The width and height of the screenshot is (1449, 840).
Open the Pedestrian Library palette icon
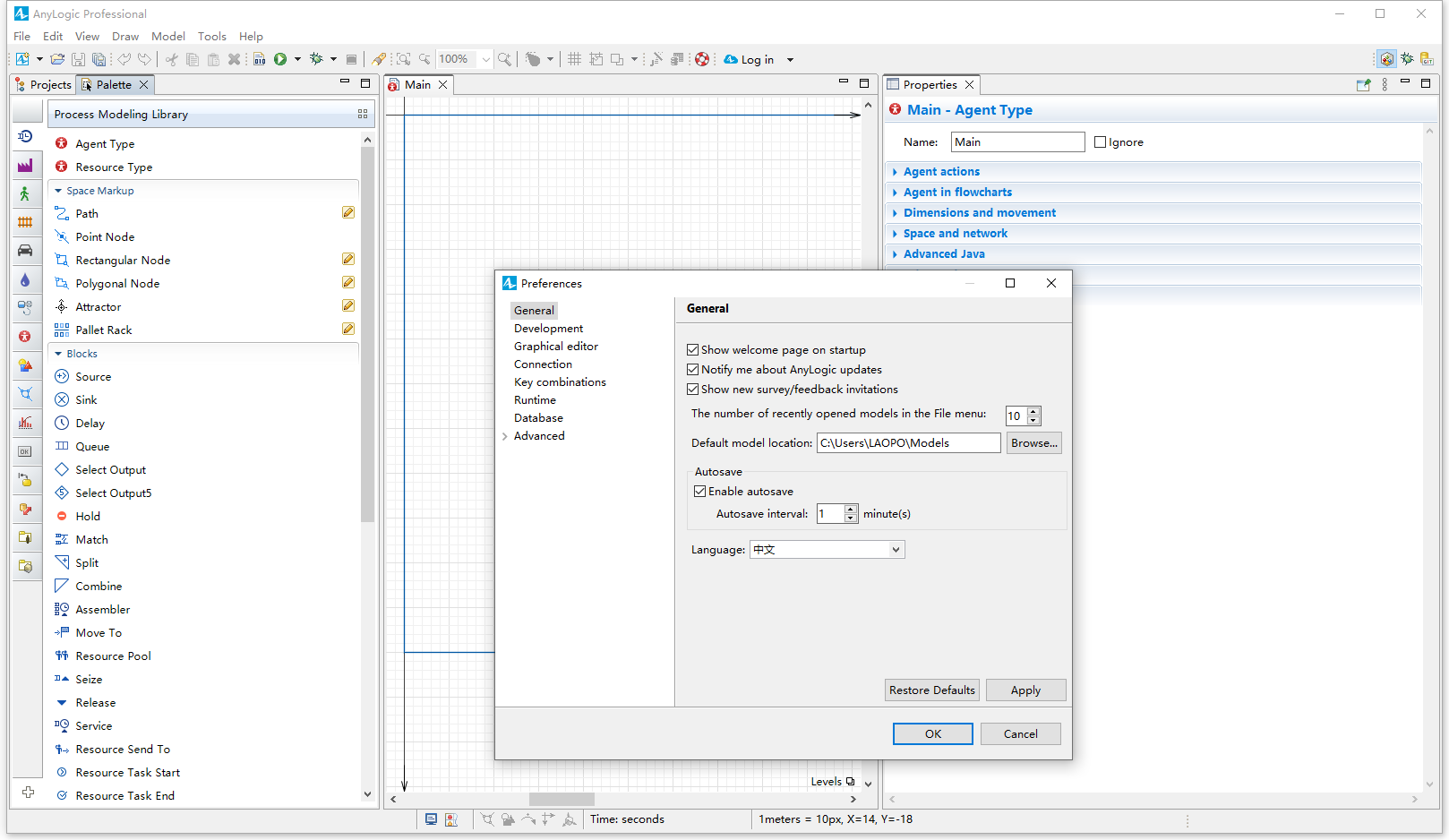pyautogui.click(x=25, y=193)
